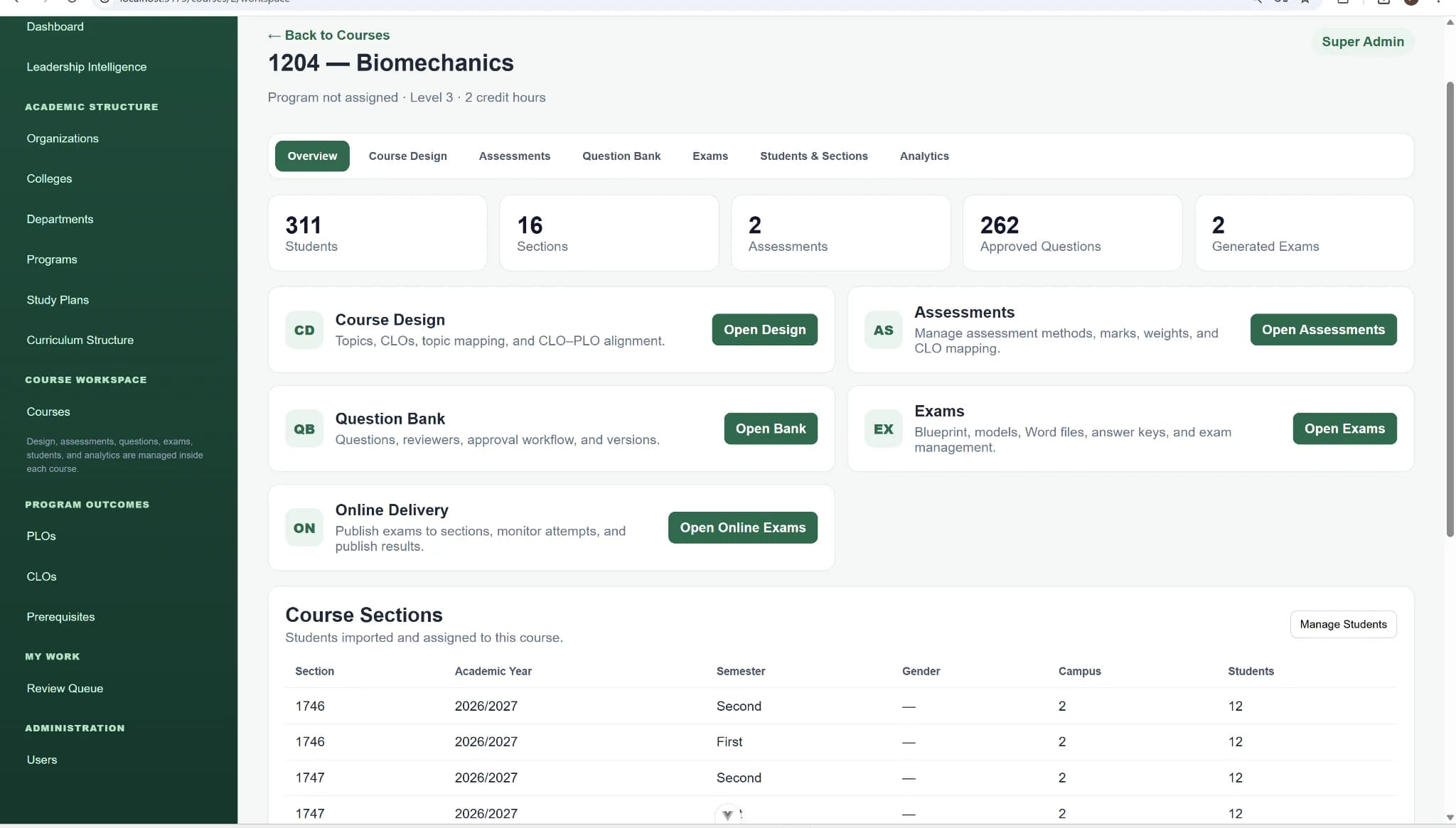Viewport: 1456px width, 828px height.
Task: Click the ON Online Delivery badge icon
Action: point(304,527)
